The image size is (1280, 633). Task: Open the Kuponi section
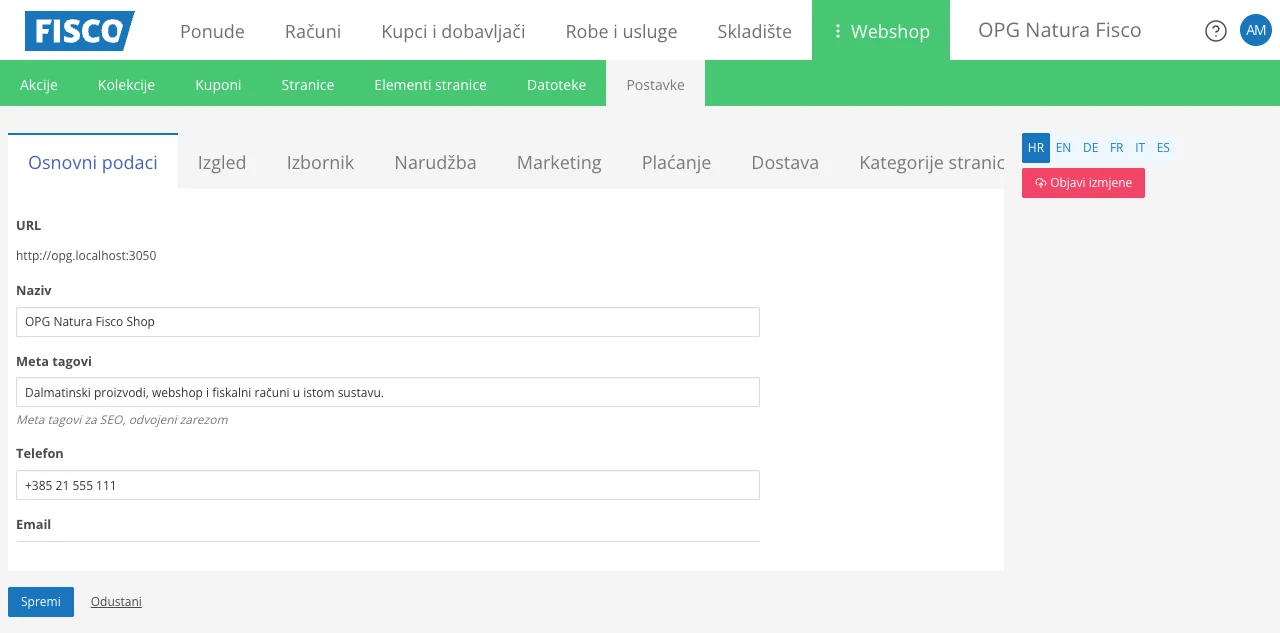(x=218, y=85)
